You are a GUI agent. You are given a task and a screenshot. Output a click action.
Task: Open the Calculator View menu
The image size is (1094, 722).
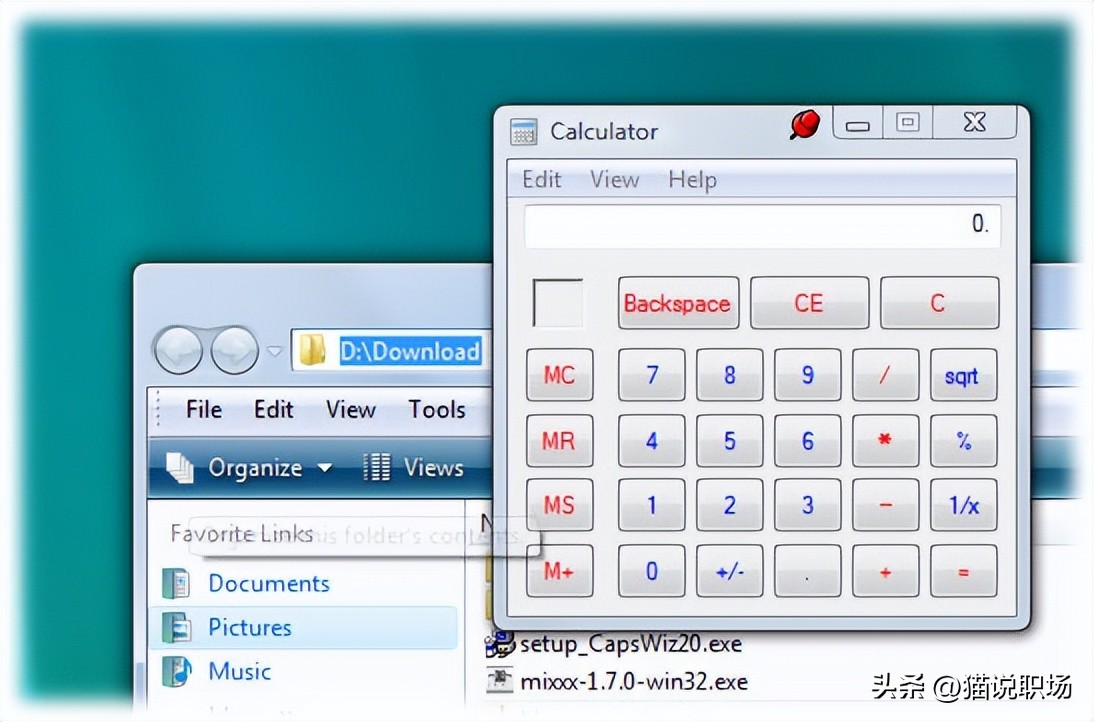[614, 180]
